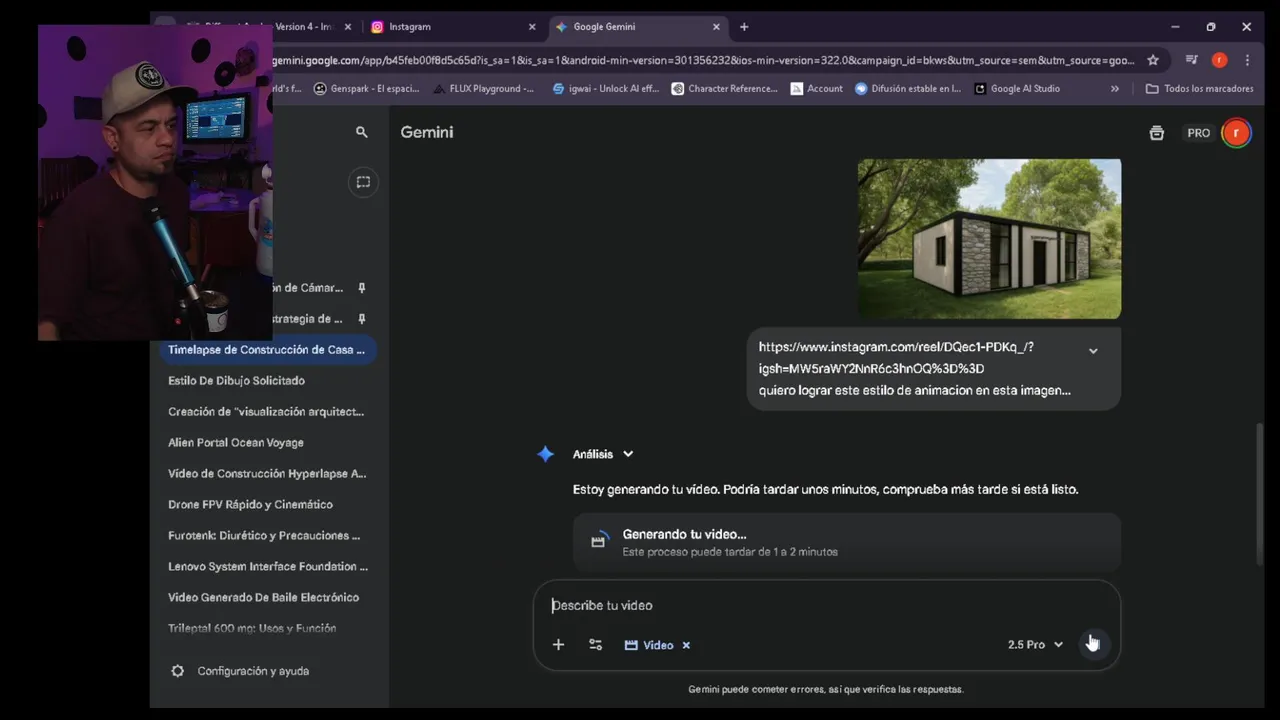Click the pin icon beside strategia chat
This screenshot has height=720, width=1280.
(x=362, y=319)
